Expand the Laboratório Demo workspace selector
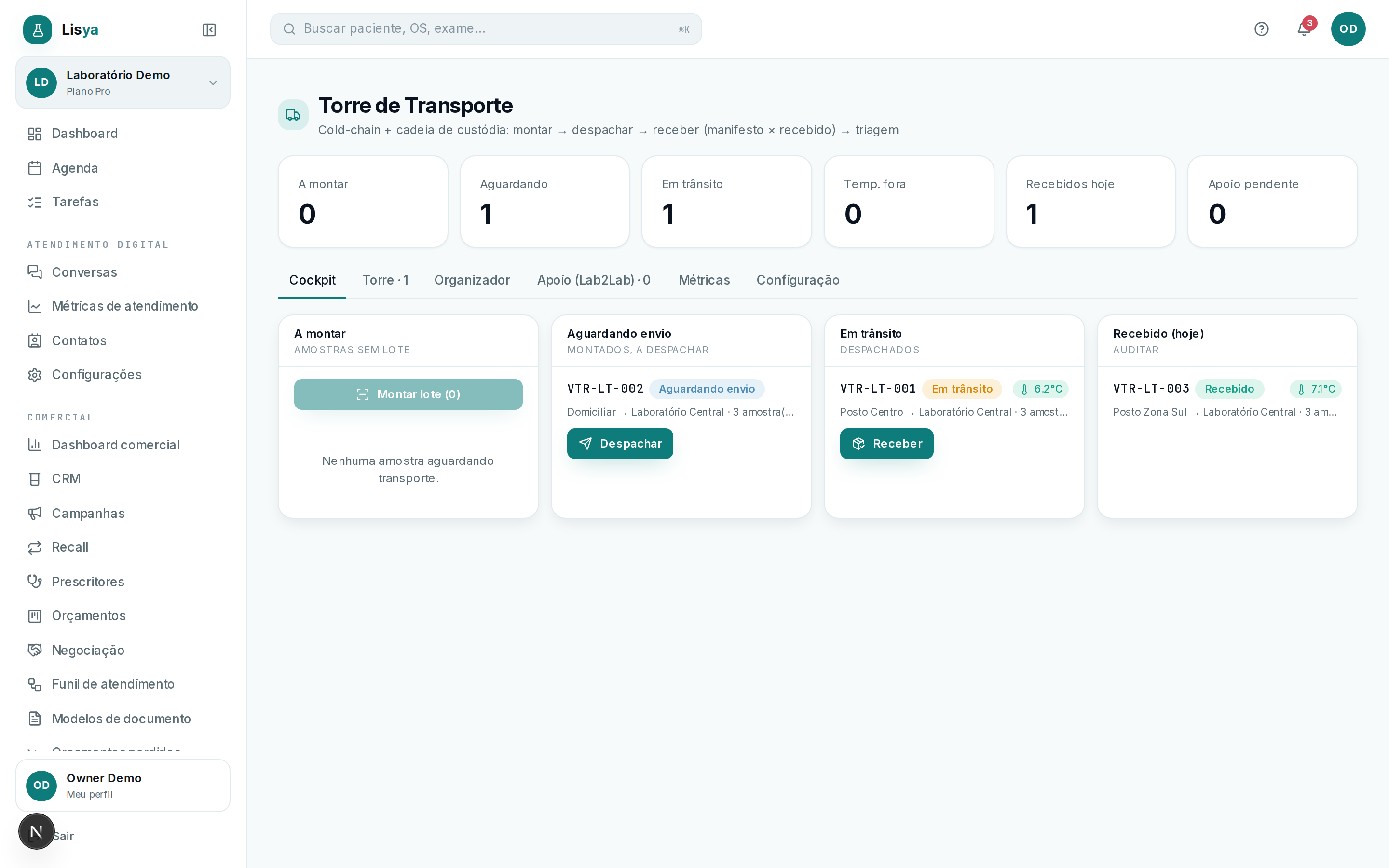The height and width of the screenshot is (868, 1389). pyautogui.click(x=123, y=82)
